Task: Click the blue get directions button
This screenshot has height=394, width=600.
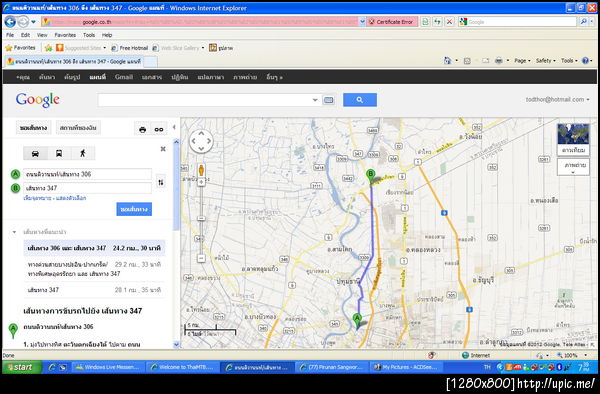Action: (x=134, y=209)
